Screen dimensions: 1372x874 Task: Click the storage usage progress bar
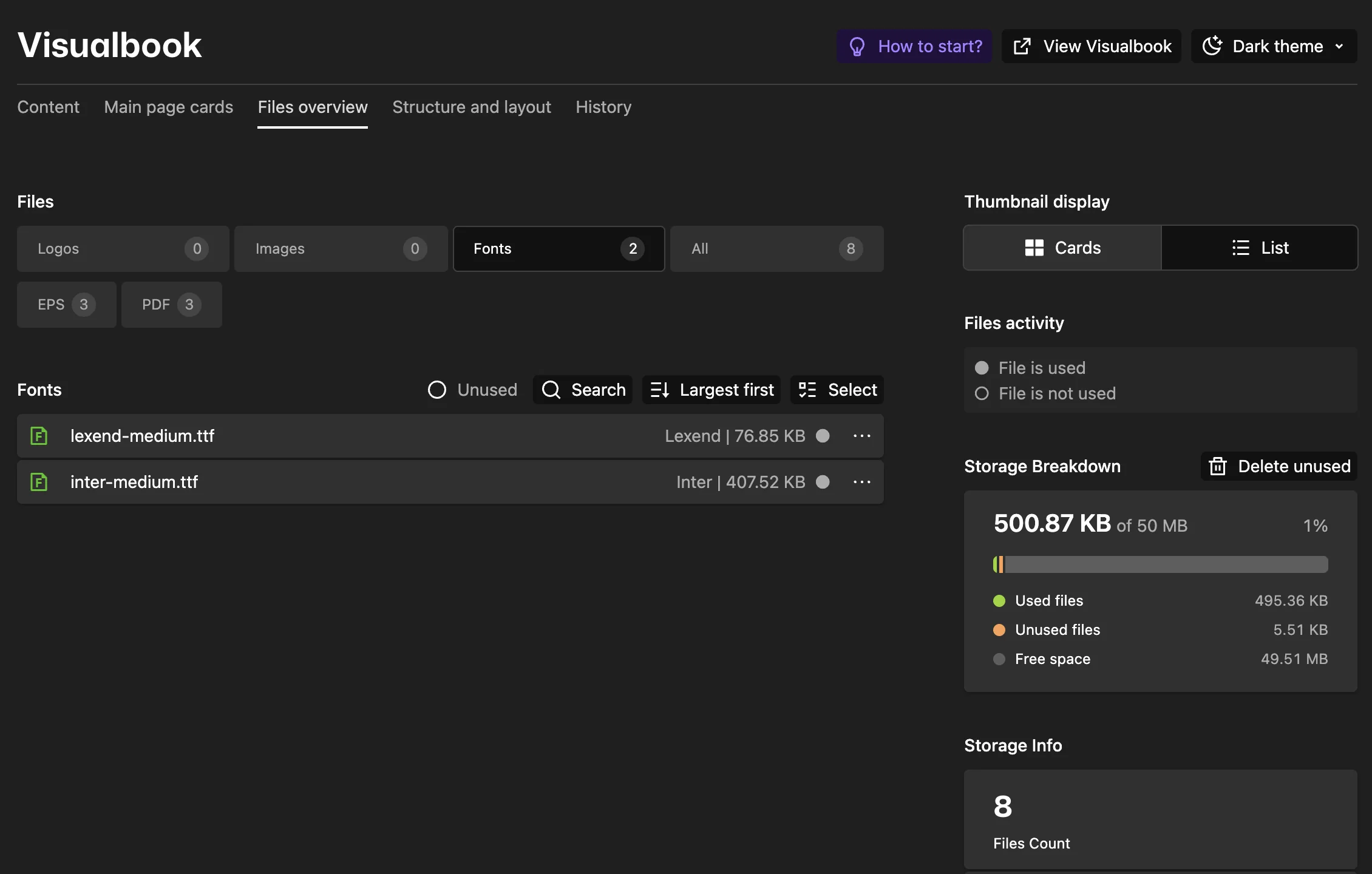(1160, 564)
